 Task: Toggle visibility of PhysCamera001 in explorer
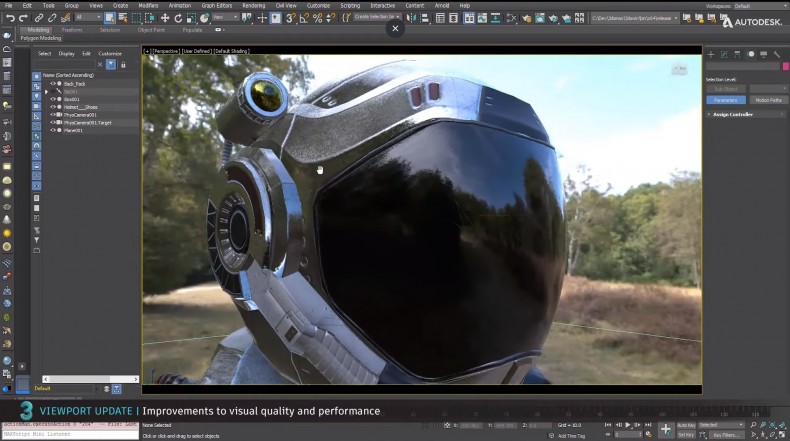click(x=53, y=115)
